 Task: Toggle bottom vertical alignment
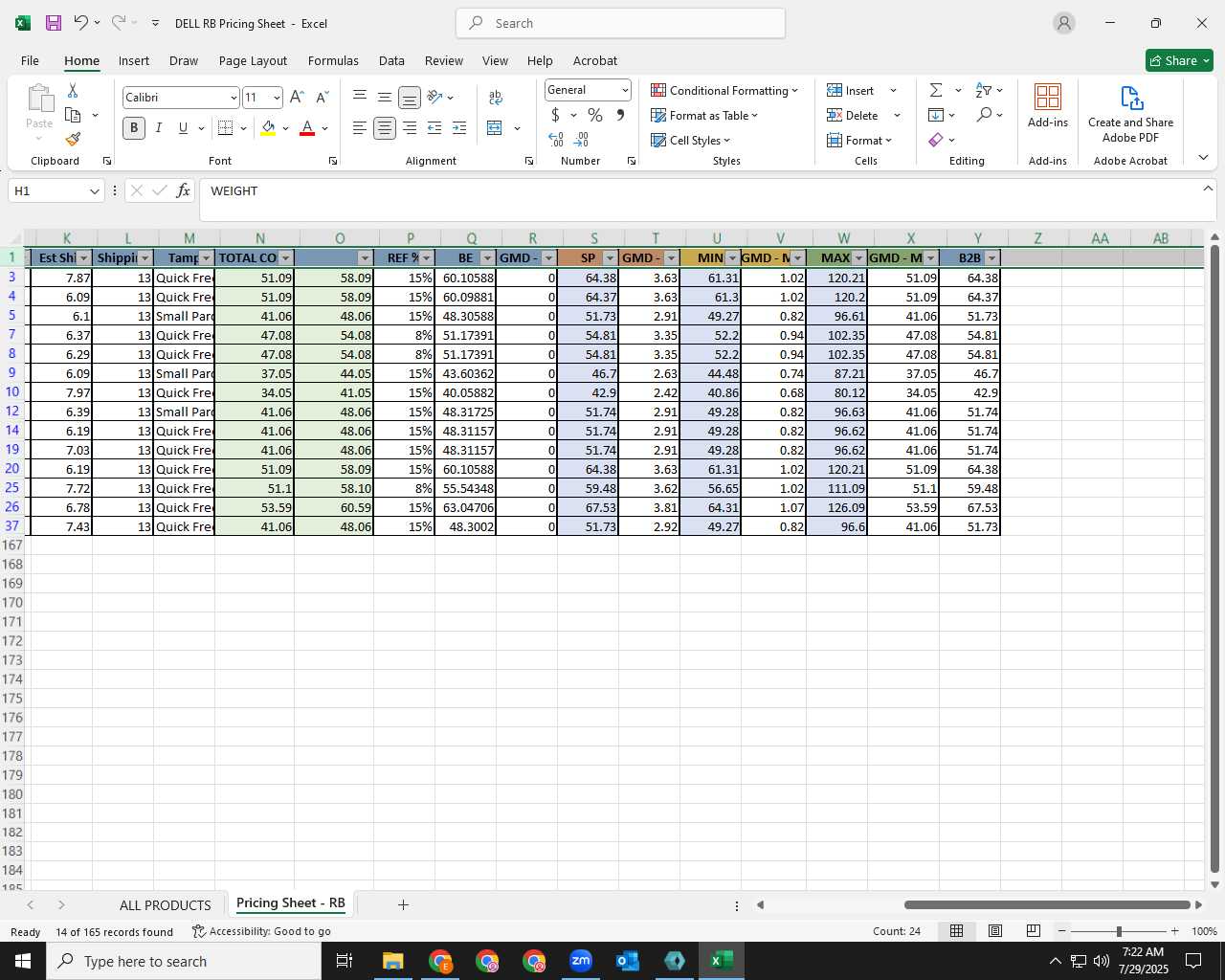point(410,98)
